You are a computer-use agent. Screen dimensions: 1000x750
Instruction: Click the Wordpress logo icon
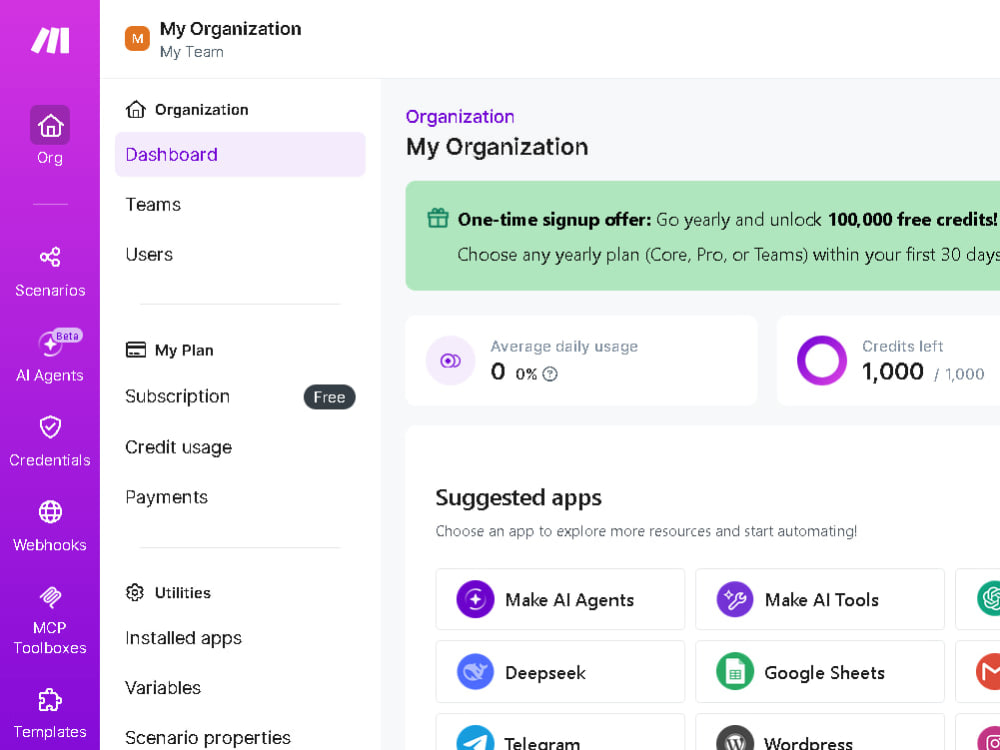pyautogui.click(x=735, y=740)
